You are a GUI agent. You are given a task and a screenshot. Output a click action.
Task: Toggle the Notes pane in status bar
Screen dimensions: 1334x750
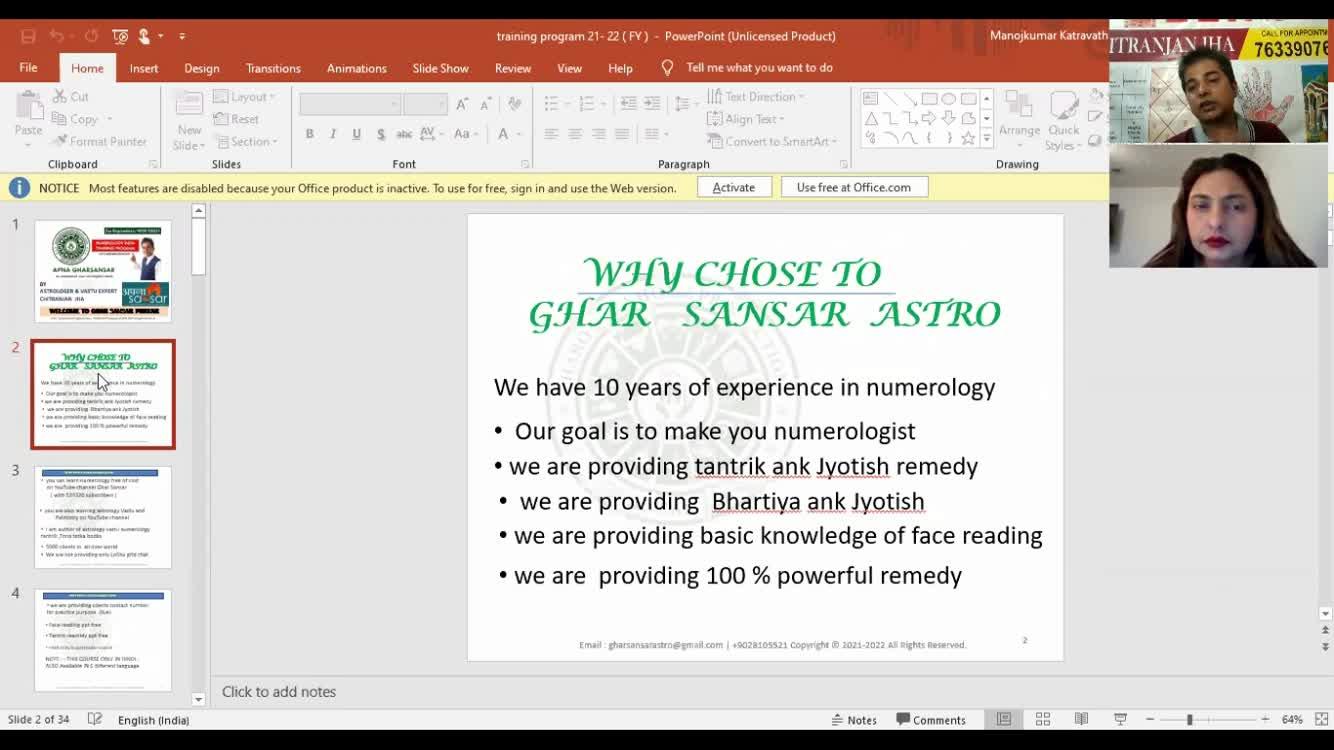(854, 719)
